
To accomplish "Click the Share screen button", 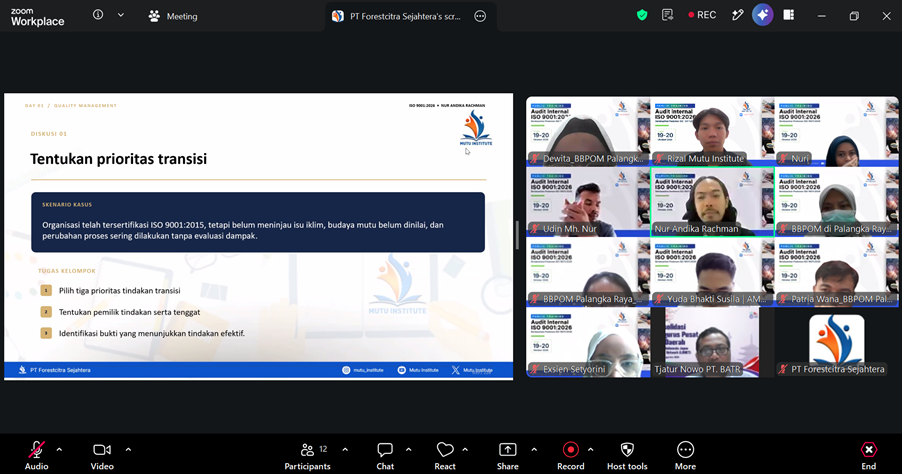I will (x=507, y=456).
